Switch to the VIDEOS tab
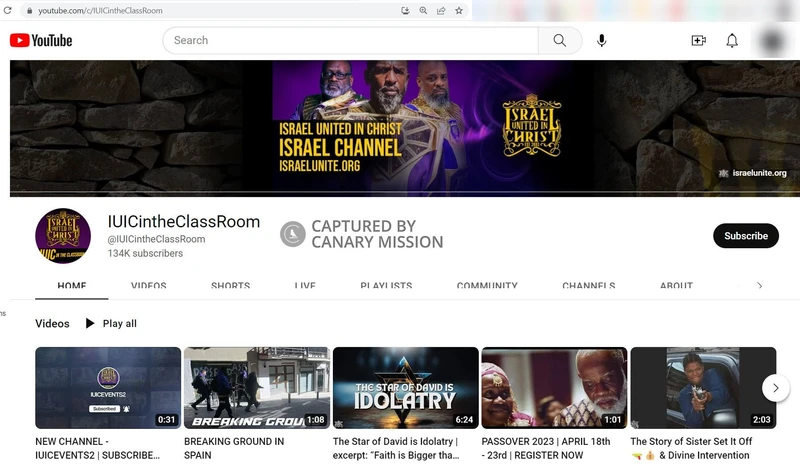This screenshot has height=468, width=800. [x=148, y=286]
